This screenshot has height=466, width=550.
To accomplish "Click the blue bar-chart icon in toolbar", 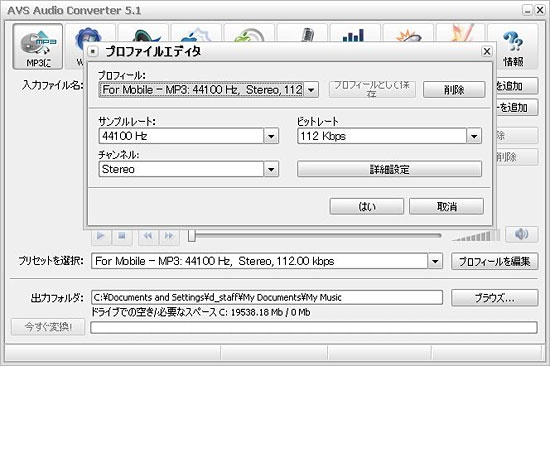I will pyautogui.click(x=355, y=33).
